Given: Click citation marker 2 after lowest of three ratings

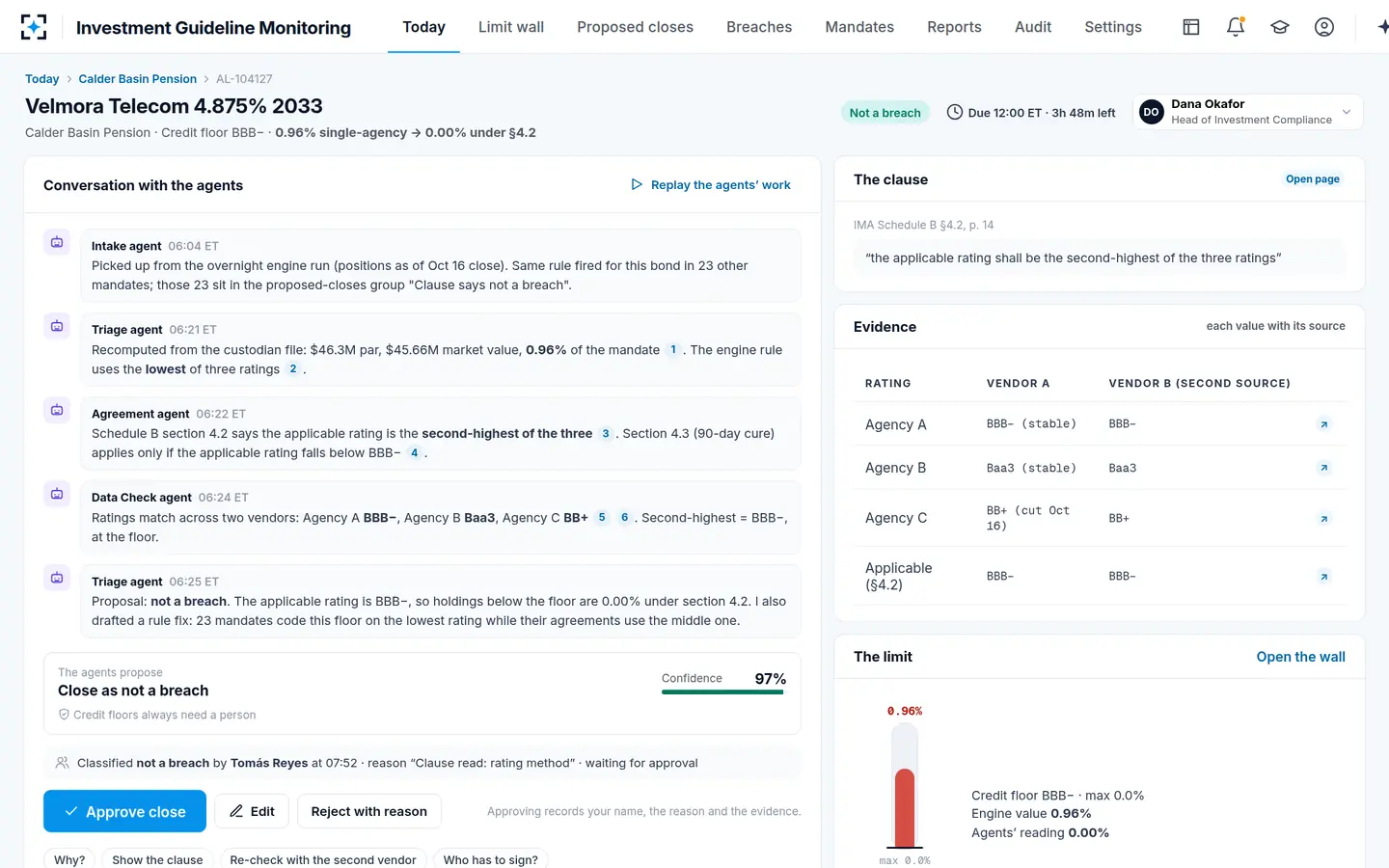Looking at the screenshot, I should click(293, 369).
